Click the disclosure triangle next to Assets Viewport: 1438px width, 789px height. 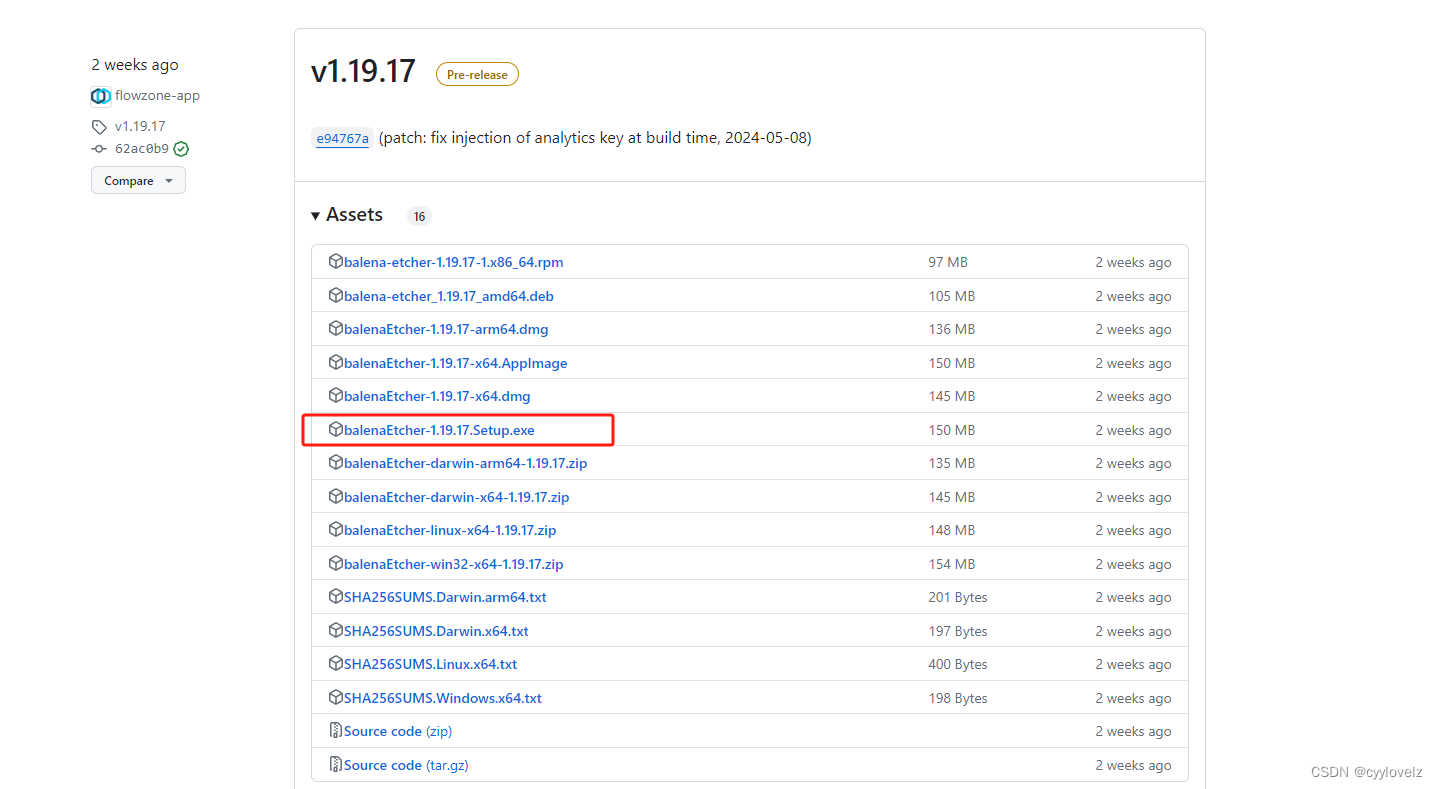pyautogui.click(x=315, y=215)
